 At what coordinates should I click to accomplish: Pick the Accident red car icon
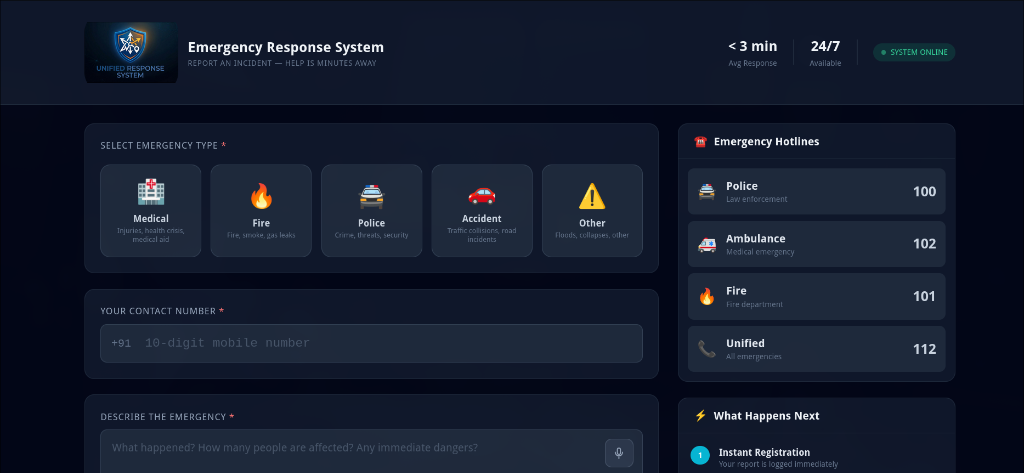pos(482,194)
